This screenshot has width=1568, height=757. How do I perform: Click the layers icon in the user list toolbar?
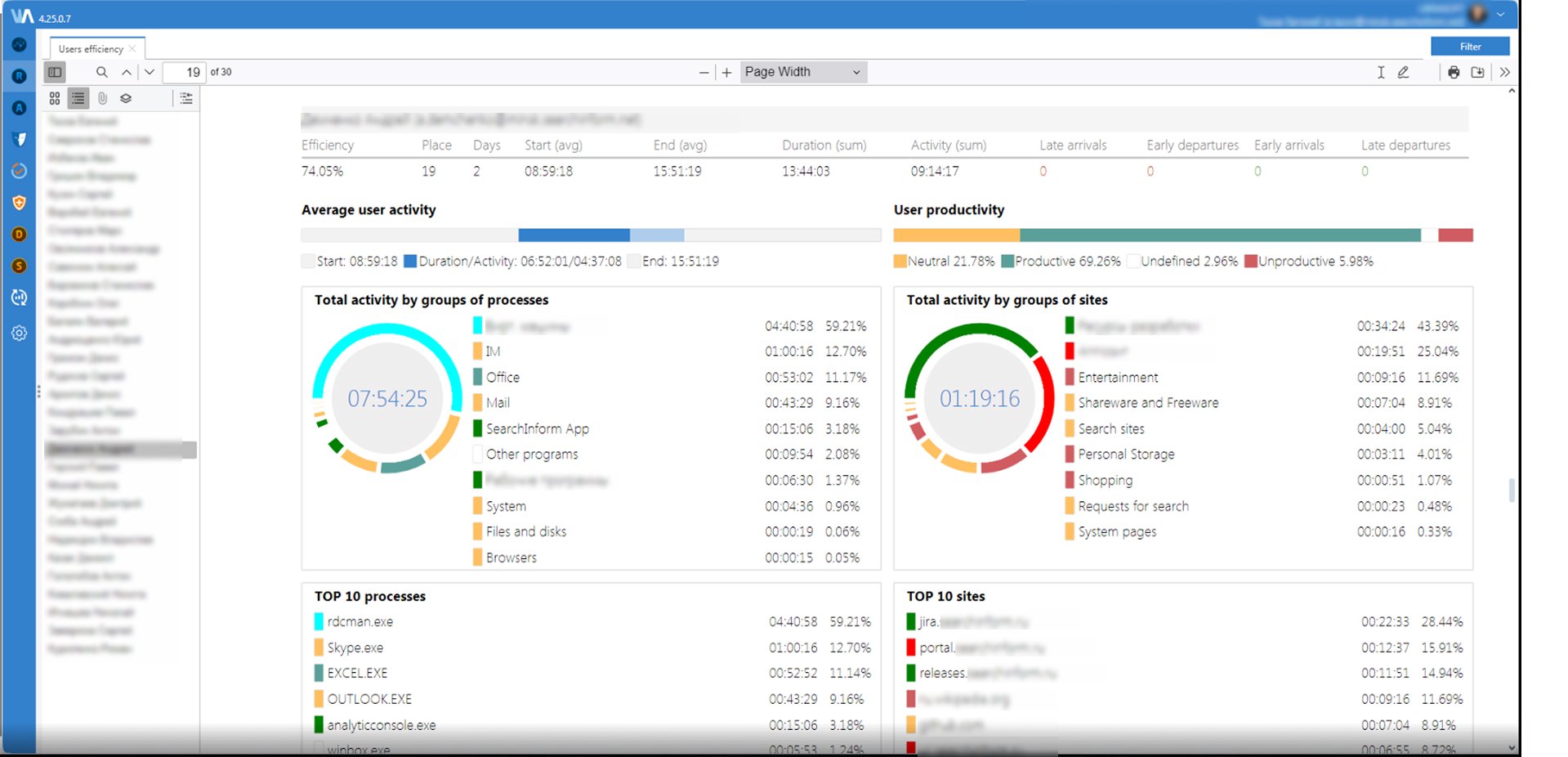[x=125, y=98]
